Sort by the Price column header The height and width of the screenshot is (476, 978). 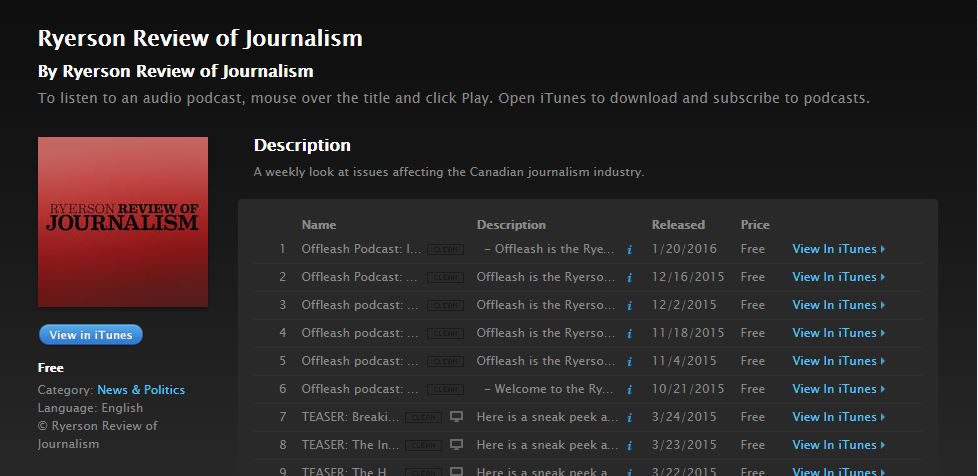(x=755, y=225)
